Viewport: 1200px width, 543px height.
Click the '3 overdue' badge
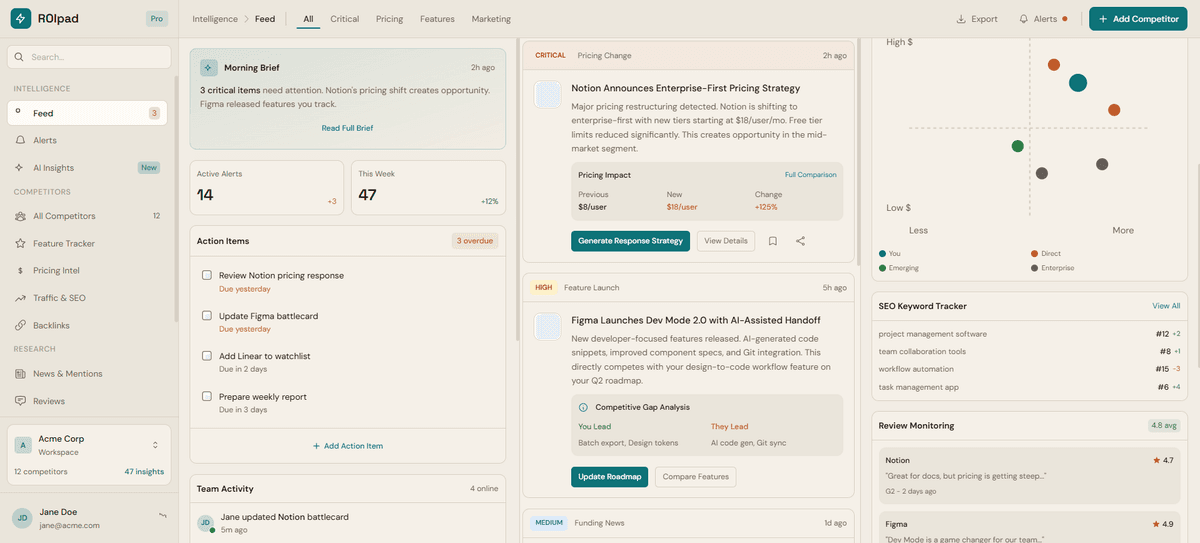475,241
